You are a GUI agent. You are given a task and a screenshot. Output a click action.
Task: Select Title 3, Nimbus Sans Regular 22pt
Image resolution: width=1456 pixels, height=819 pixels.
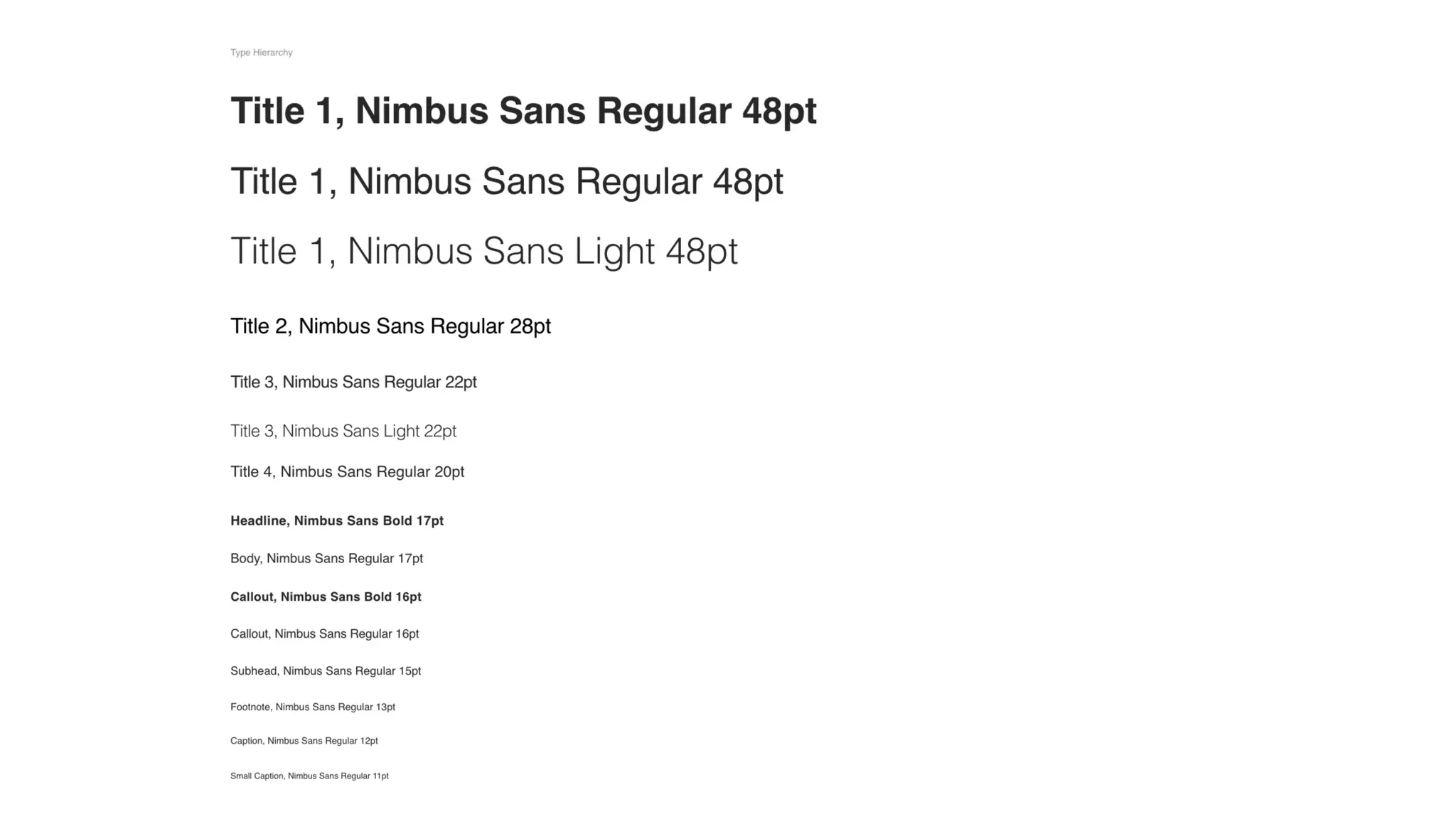(353, 382)
